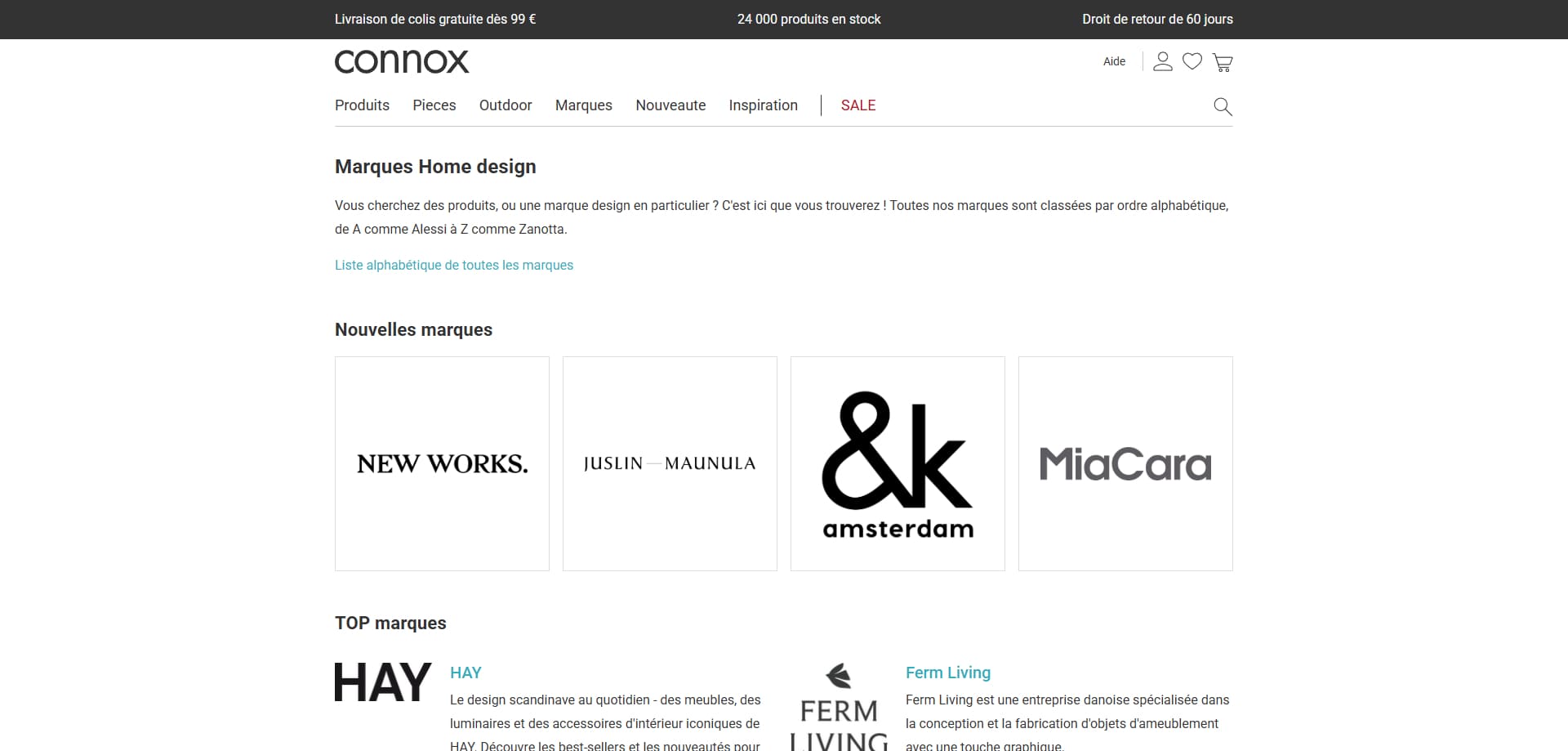Open alphabetical list of all brands link
The image size is (1568, 751).
click(x=454, y=265)
